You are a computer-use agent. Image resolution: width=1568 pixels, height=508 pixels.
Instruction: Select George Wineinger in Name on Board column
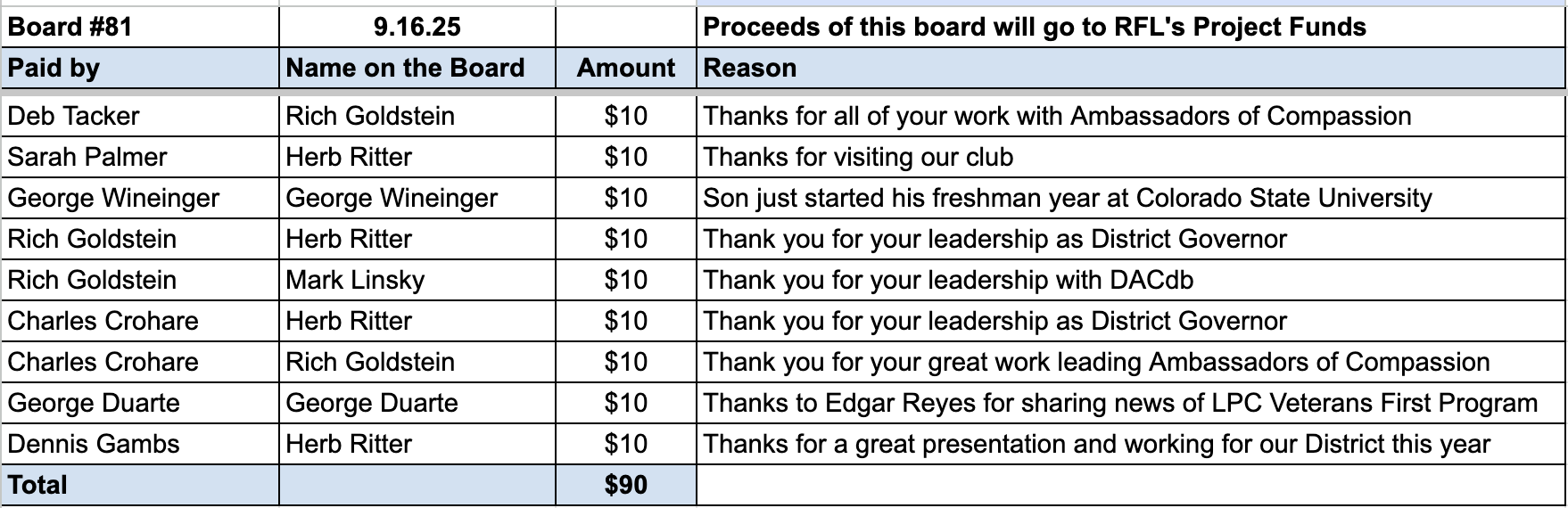click(417, 198)
